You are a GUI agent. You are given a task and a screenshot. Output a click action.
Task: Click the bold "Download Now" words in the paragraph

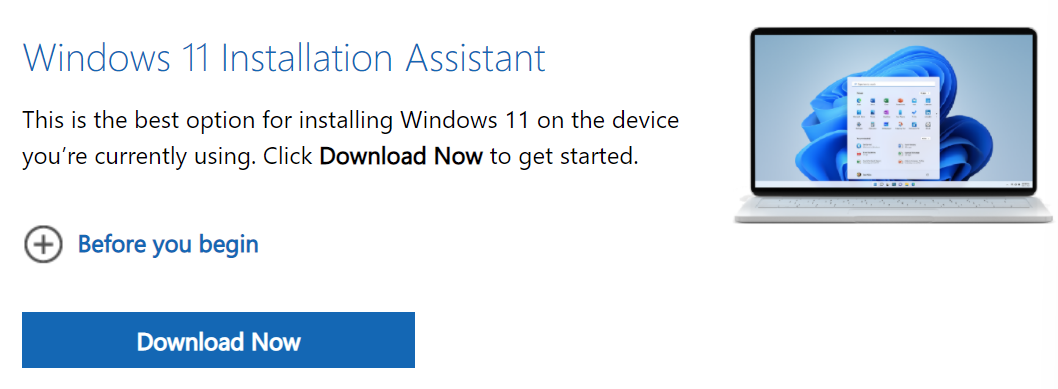point(401,156)
